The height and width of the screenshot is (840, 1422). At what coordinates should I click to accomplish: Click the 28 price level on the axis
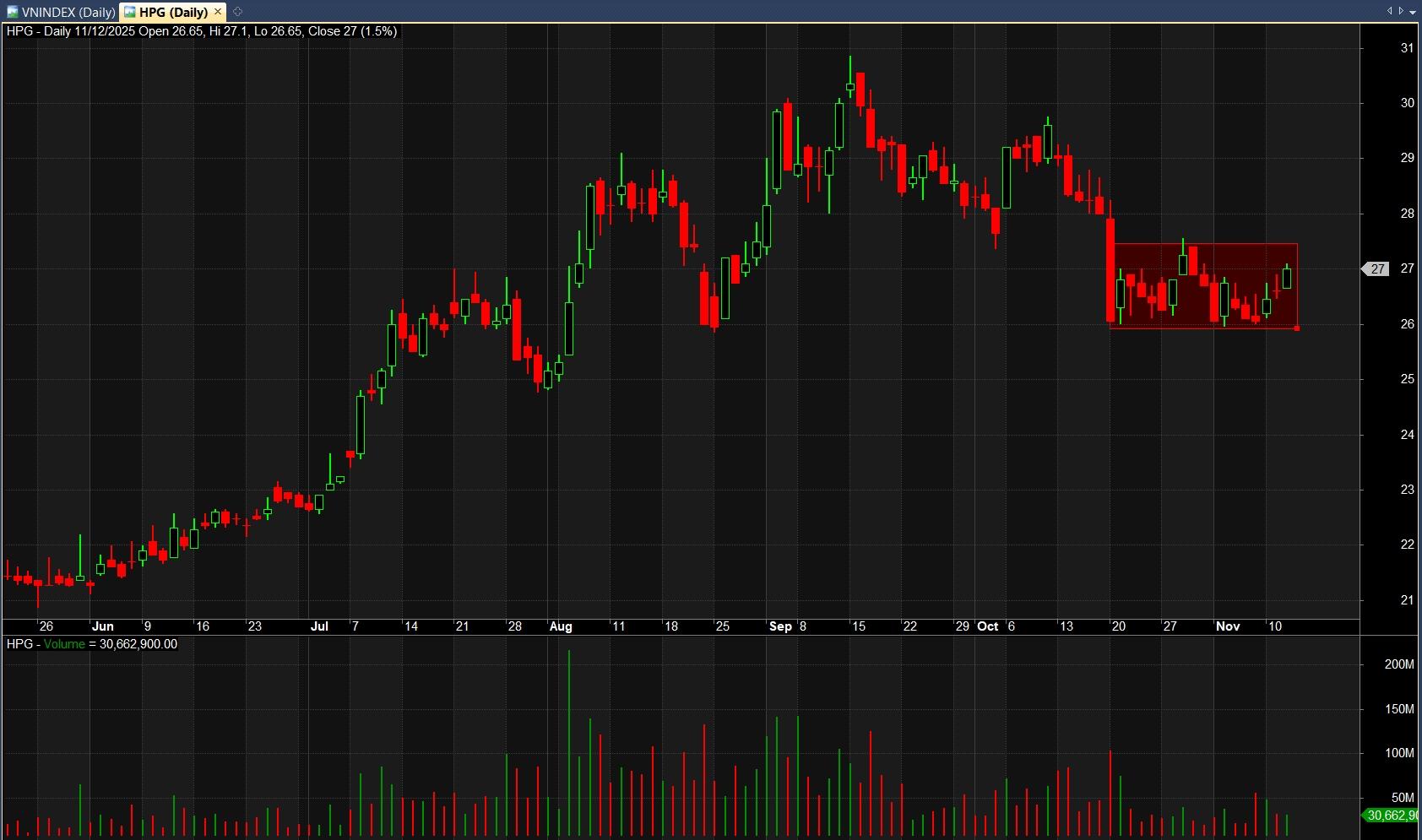coord(1407,214)
